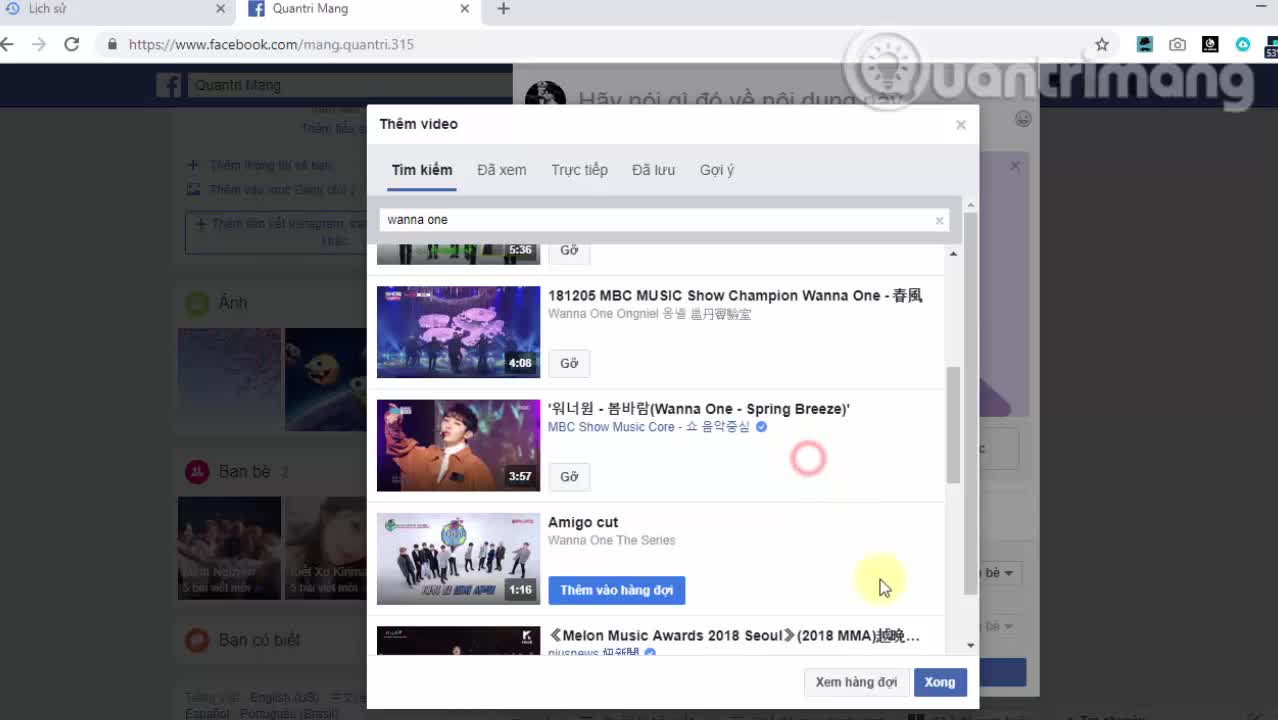Open the Gợi ý tab

pos(717,170)
